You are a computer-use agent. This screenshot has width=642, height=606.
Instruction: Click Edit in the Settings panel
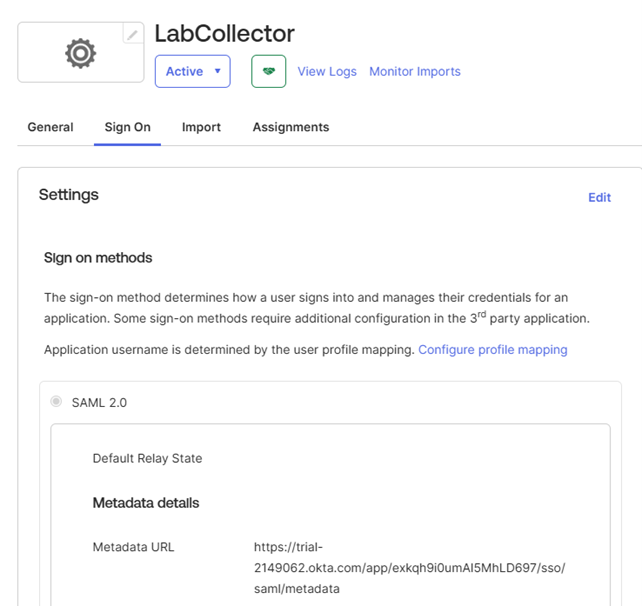[599, 197]
